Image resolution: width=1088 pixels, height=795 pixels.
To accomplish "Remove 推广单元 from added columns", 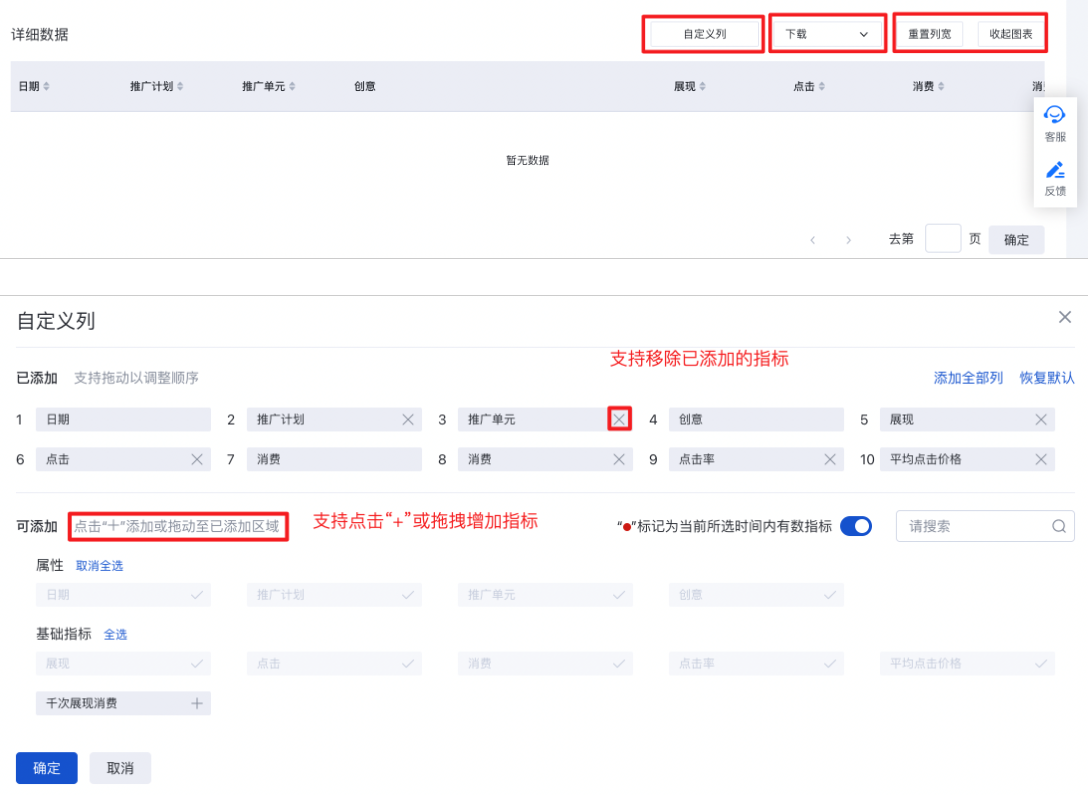I will [619, 420].
